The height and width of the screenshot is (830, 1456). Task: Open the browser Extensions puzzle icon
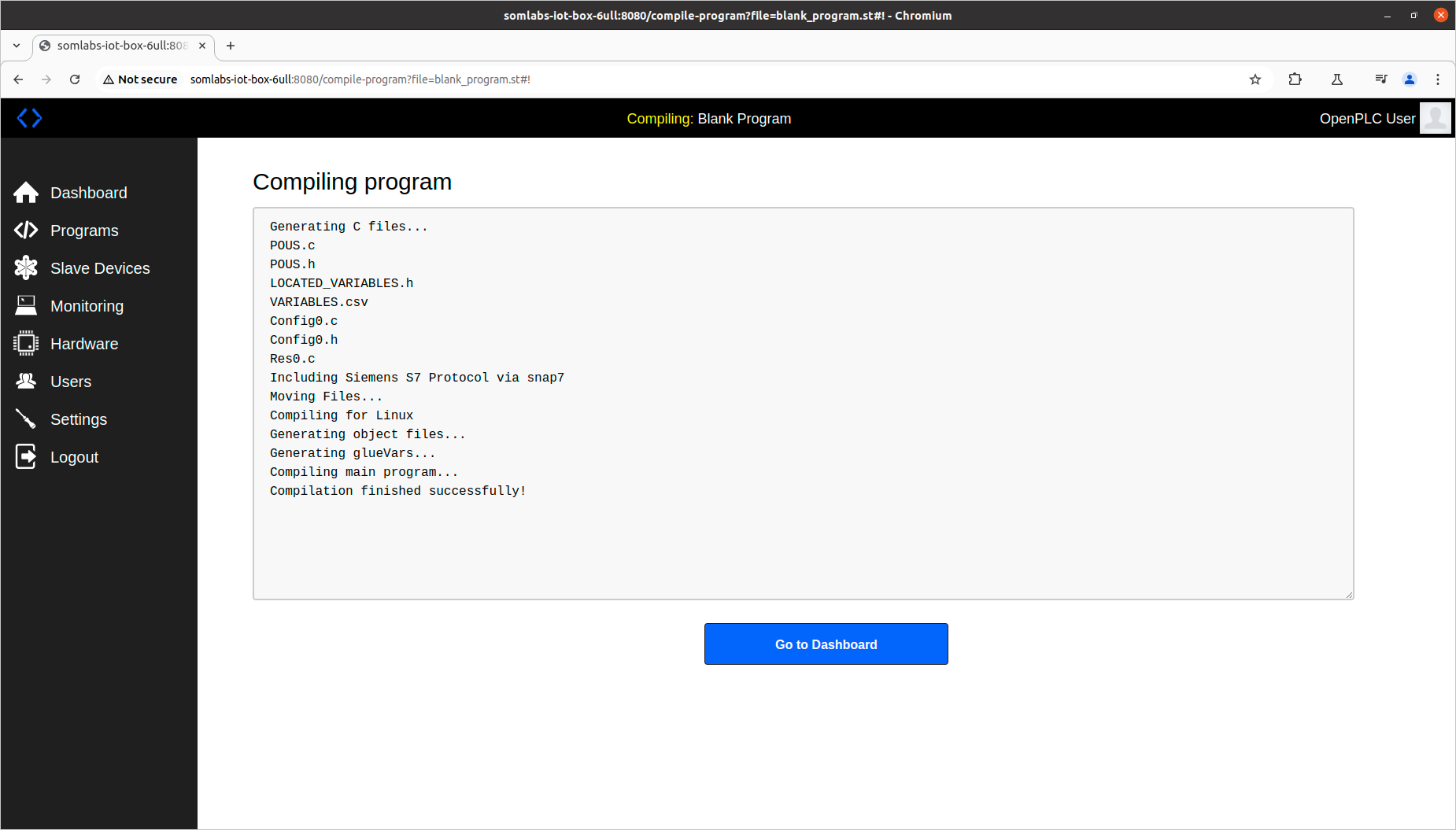[x=1295, y=79]
